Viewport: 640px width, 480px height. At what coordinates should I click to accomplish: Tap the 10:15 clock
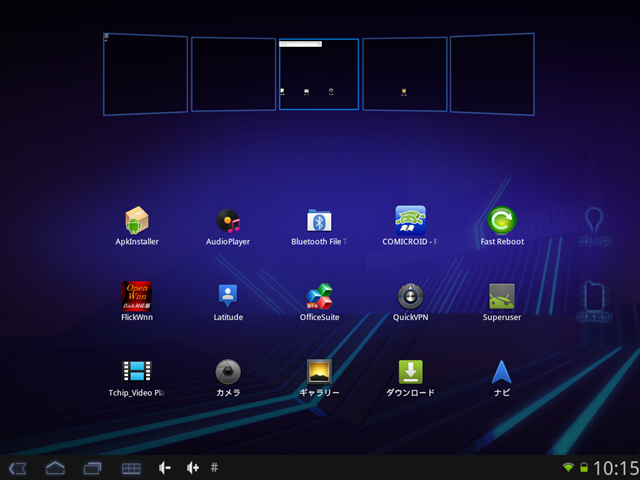point(616,468)
